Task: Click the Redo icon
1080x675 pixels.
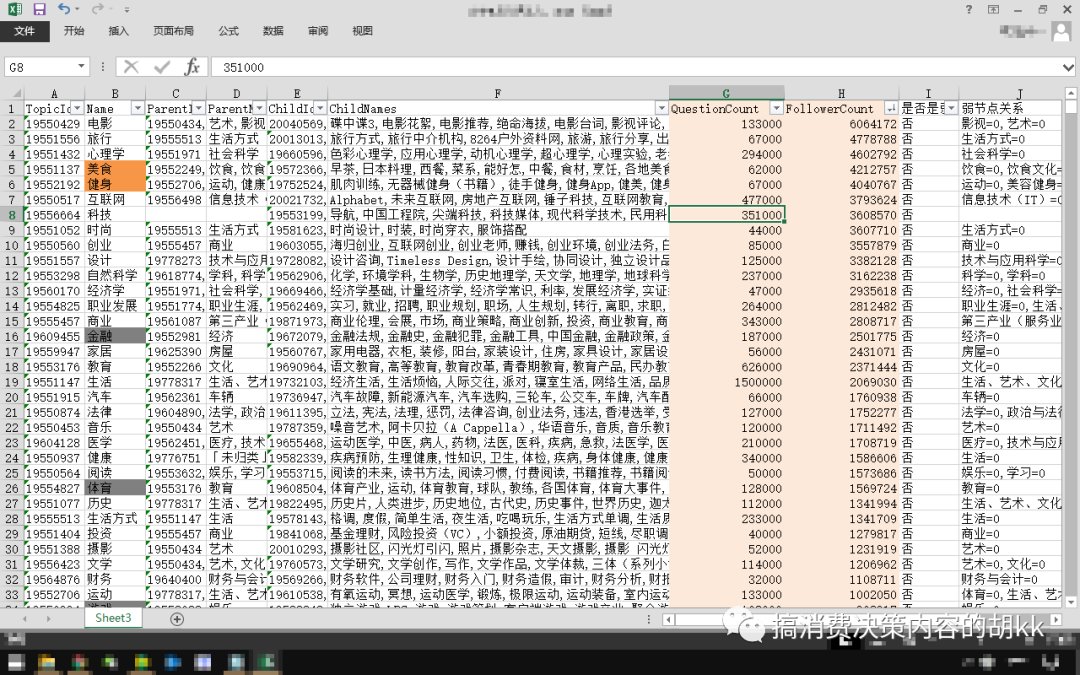Action: click(x=96, y=9)
